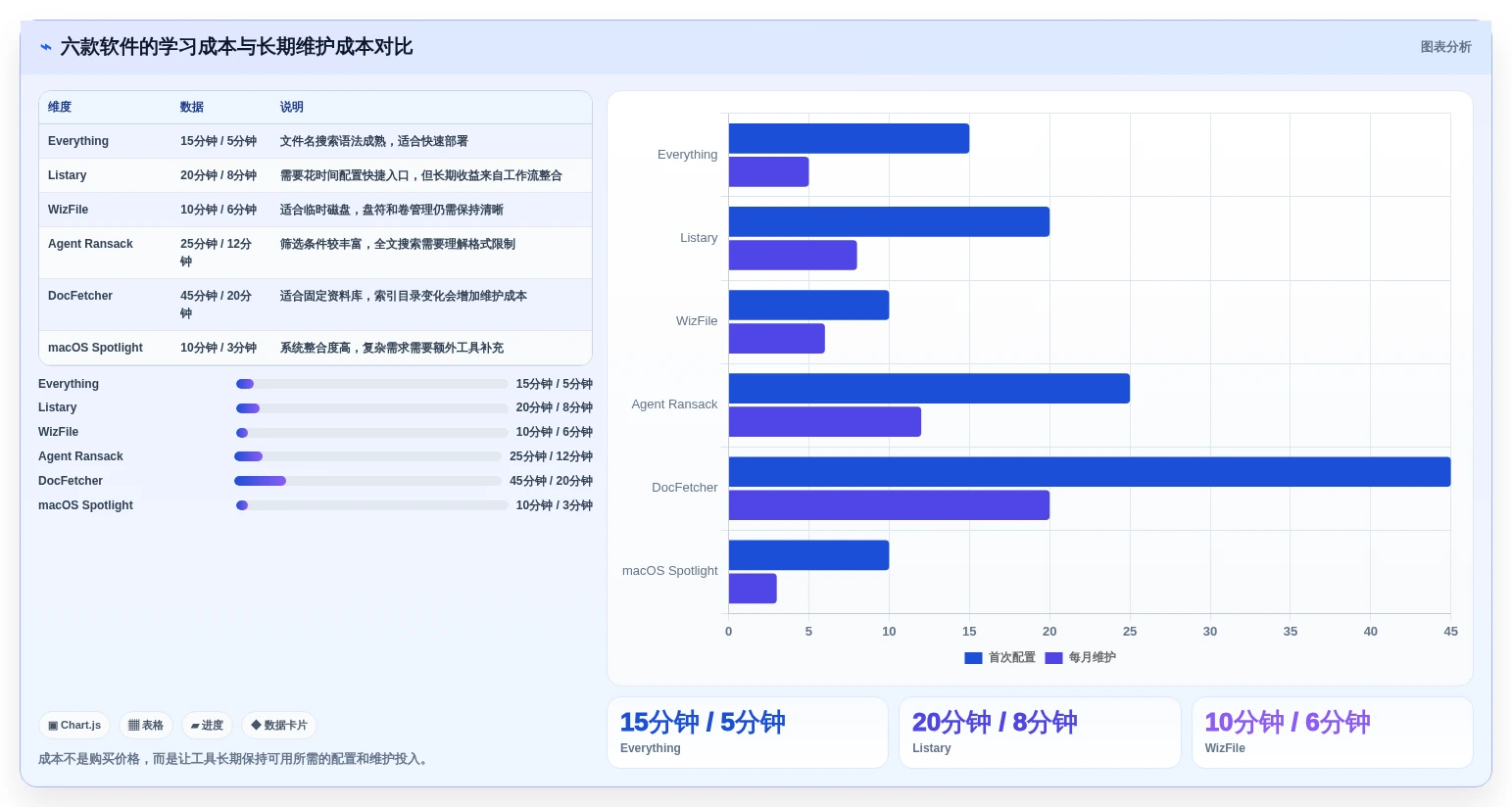Viewport: 1512px width, 807px height.
Task: Click Agent Ransack 首次配置 bar in chart
Action: click(x=929, y=389)
